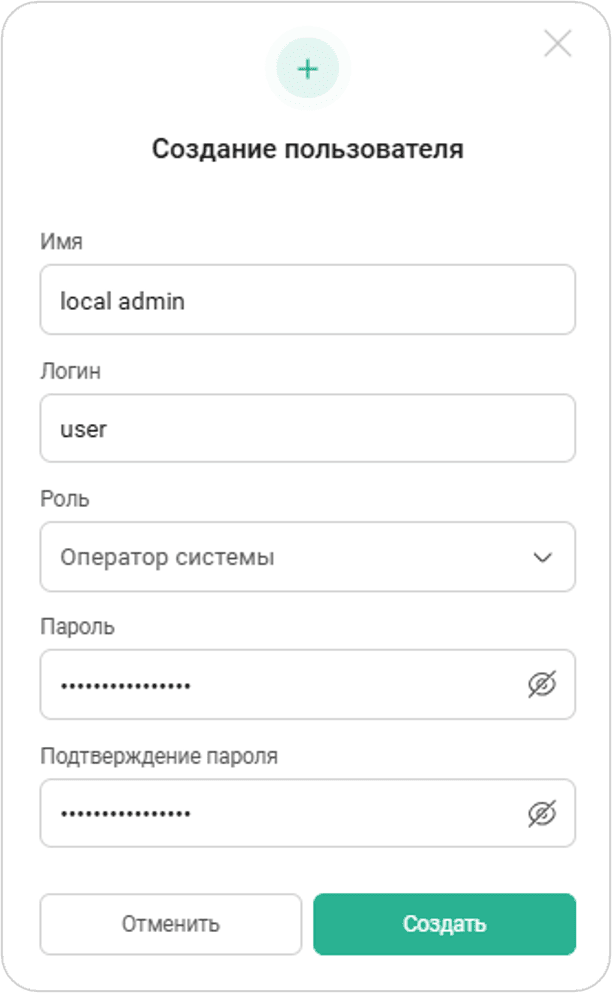Click Отменить to cancel user creation
This screenshot has width=612, height=993.
pyautogui.click(x=170, y=924)
